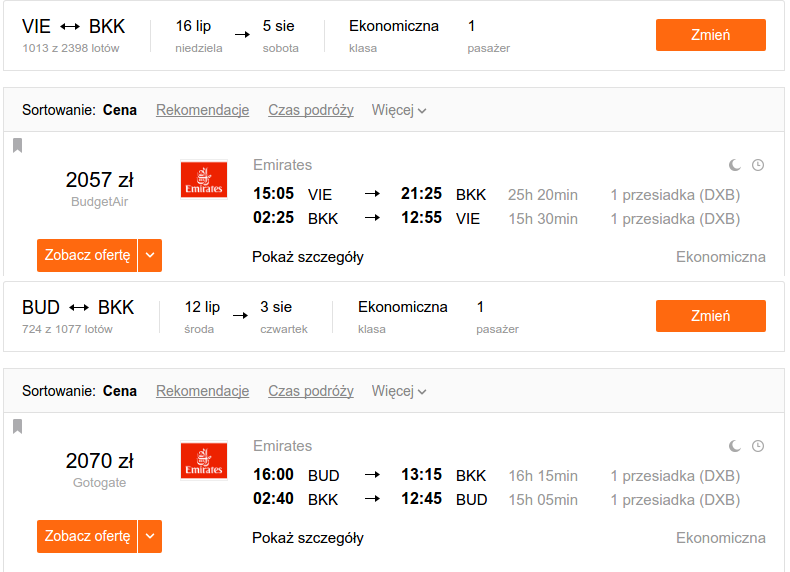Click Emirates logo on BUD offer

[x=204, y=461]
